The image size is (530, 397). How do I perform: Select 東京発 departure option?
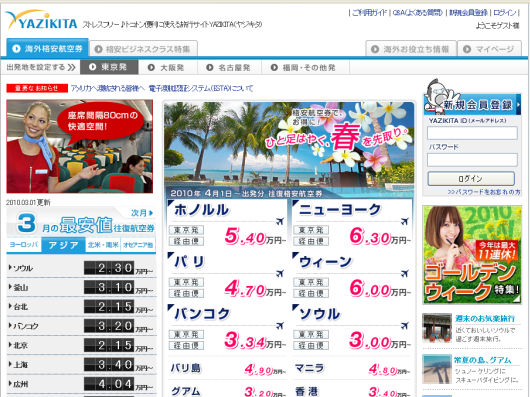(x=109, y=67)
